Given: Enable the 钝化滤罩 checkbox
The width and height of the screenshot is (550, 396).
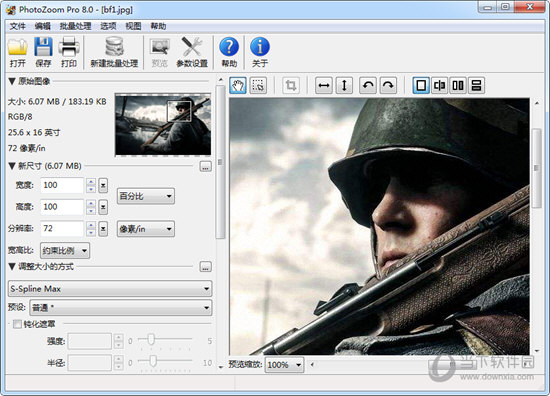Looking at the screenshot, I should coord(17,324).
